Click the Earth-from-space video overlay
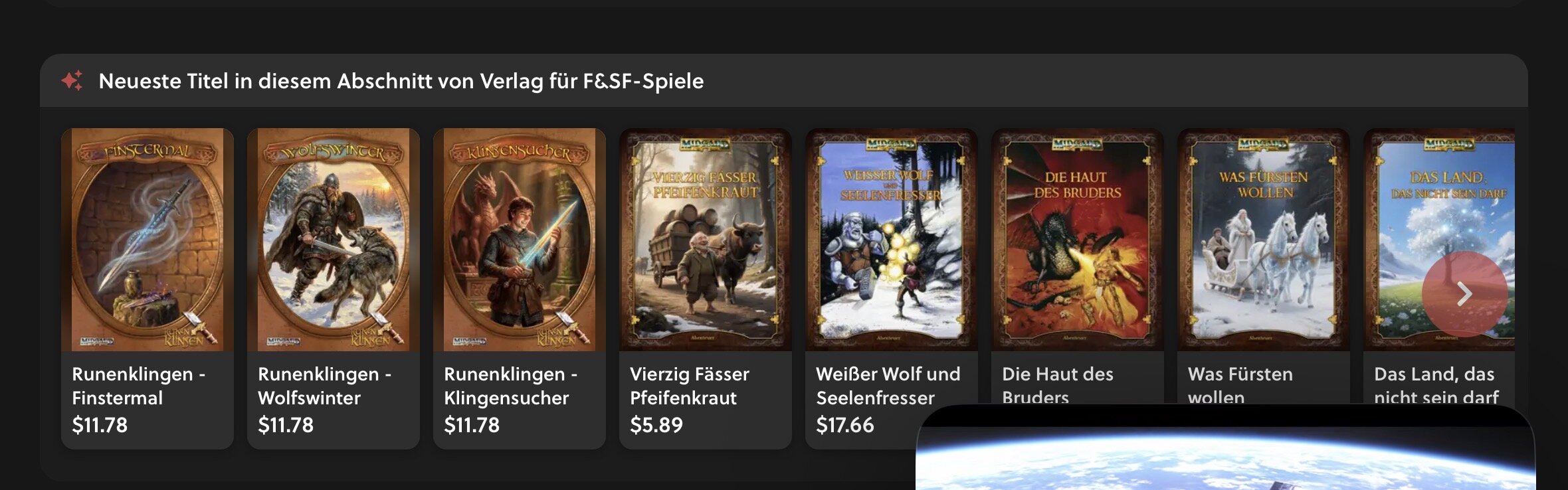1568x490 pixels. [1225, 447]
